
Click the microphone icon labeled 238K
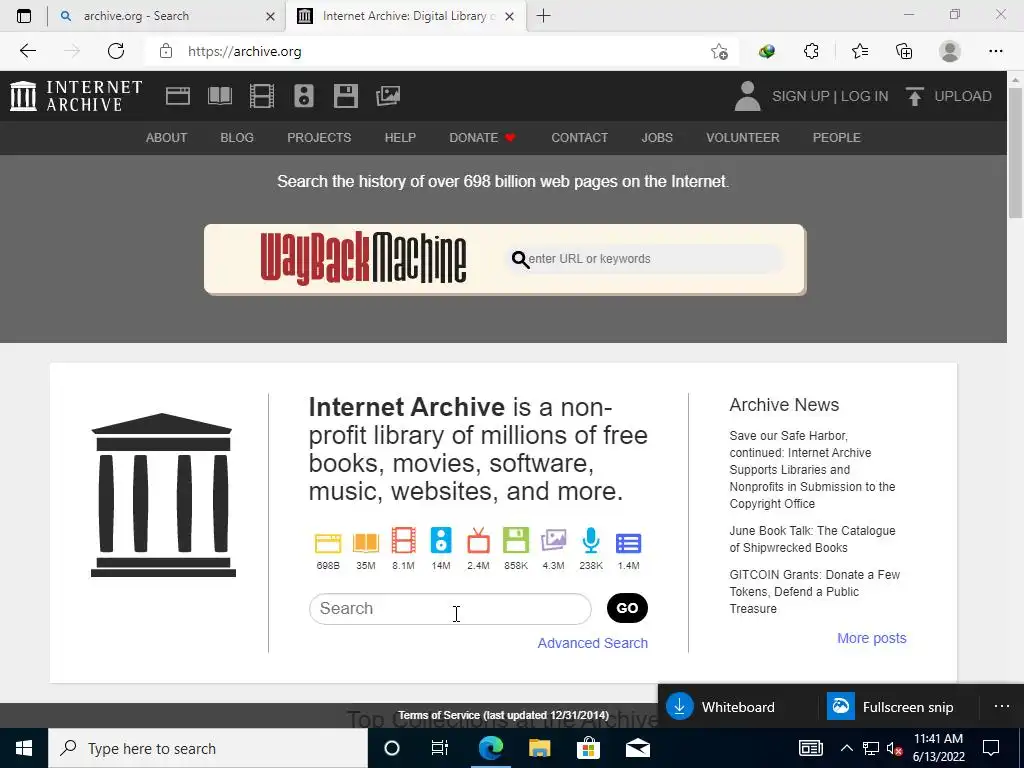[591, 541]
